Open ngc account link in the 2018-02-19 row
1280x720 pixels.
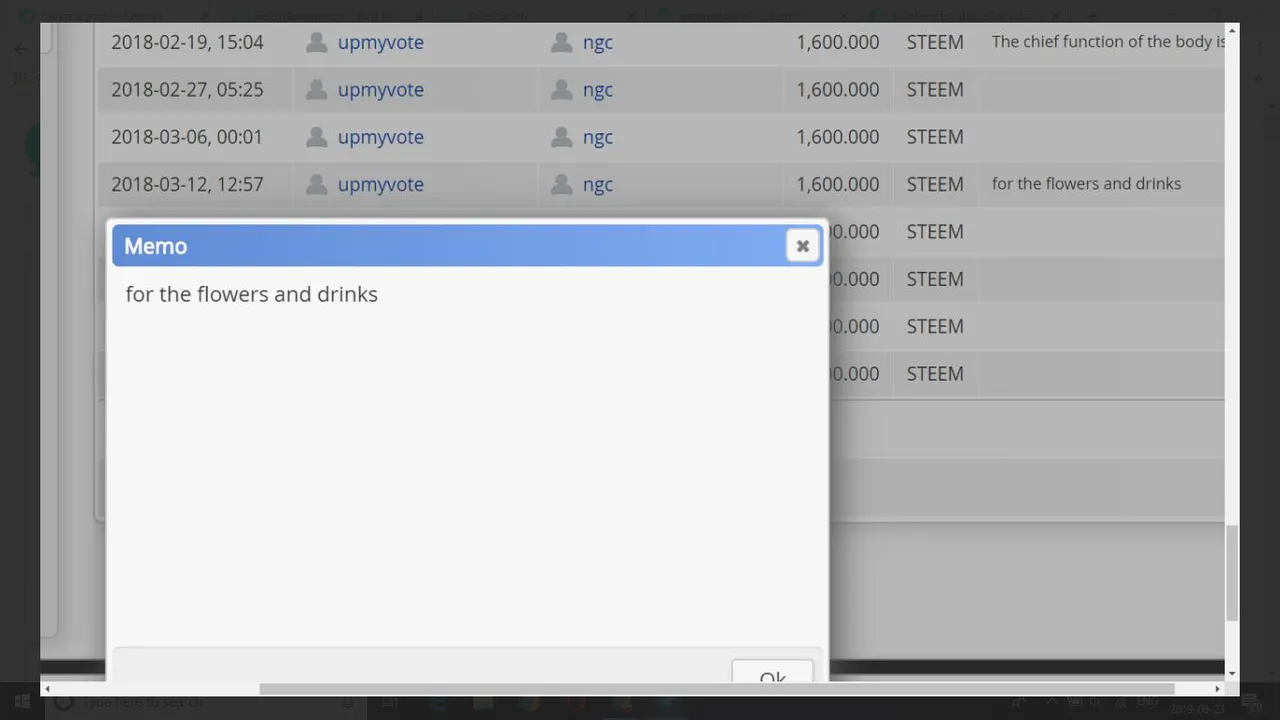coord(598,42)
